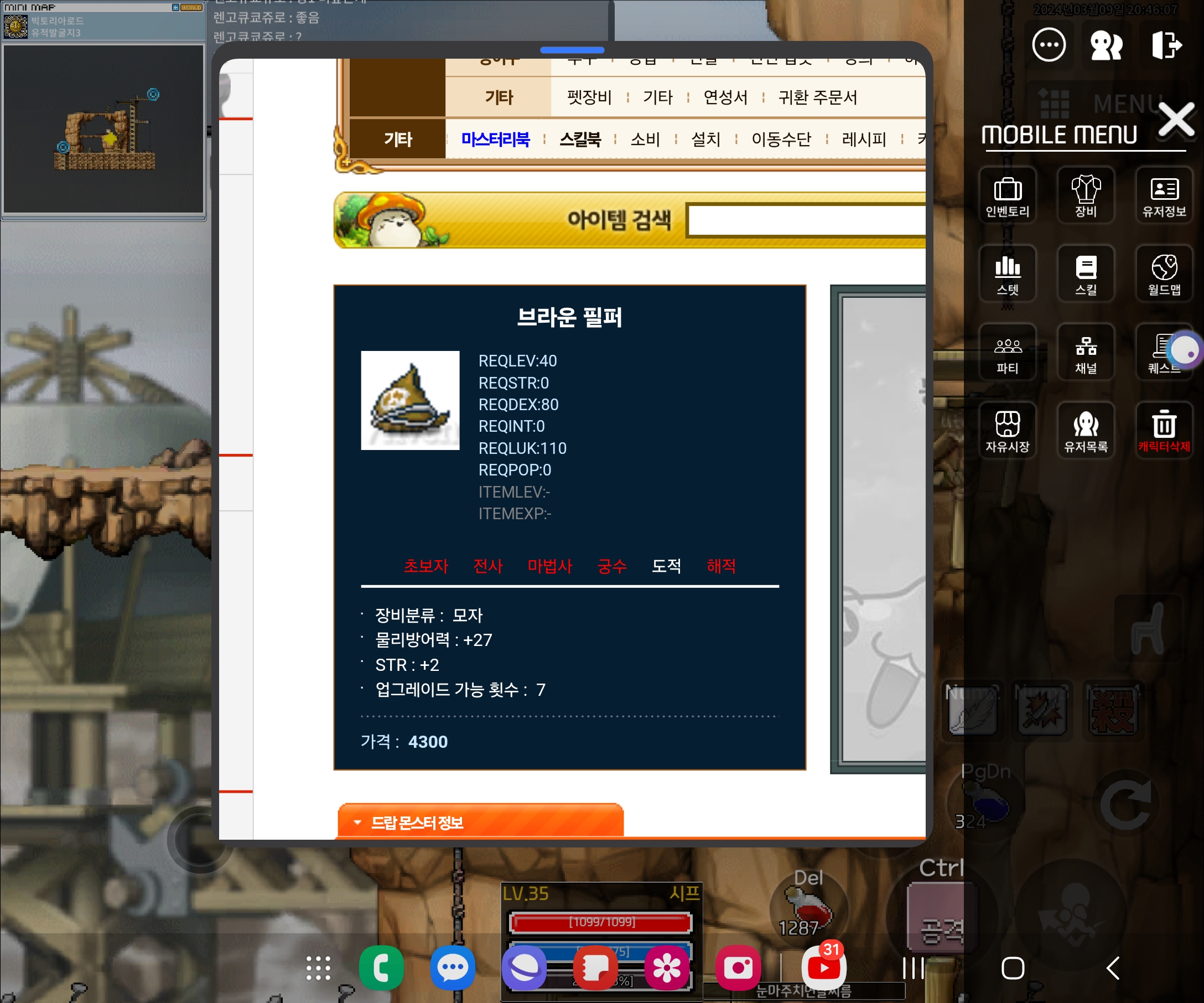This screenshot has width=1204, height=1003.
Task: Click the 브라운 필퍼 item thumbnail
Action: 410,400
